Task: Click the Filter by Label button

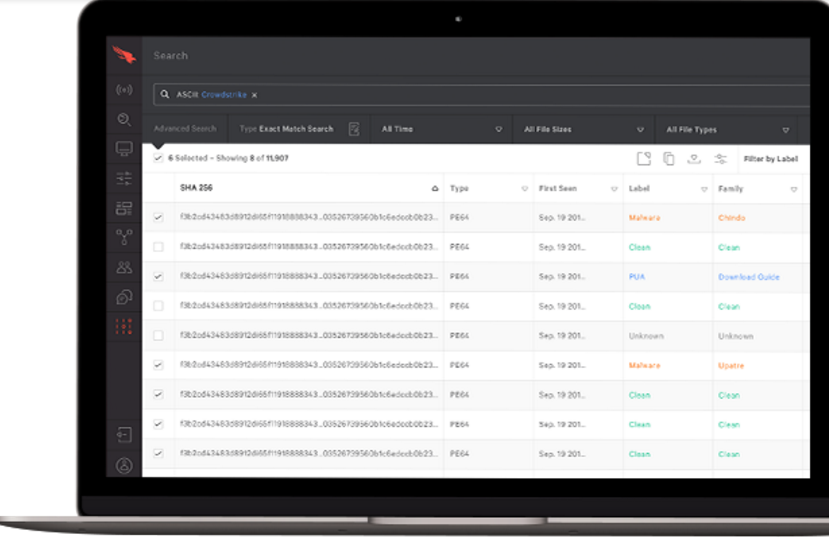Action: coord(770,159)
